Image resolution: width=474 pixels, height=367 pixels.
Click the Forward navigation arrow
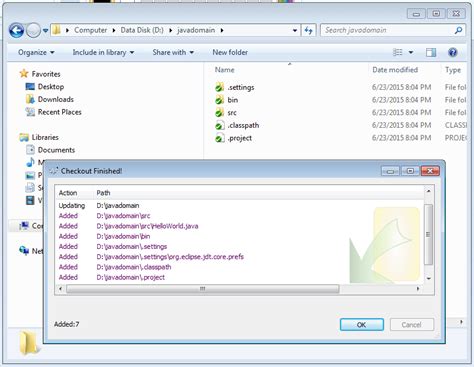tap(33, 31)
